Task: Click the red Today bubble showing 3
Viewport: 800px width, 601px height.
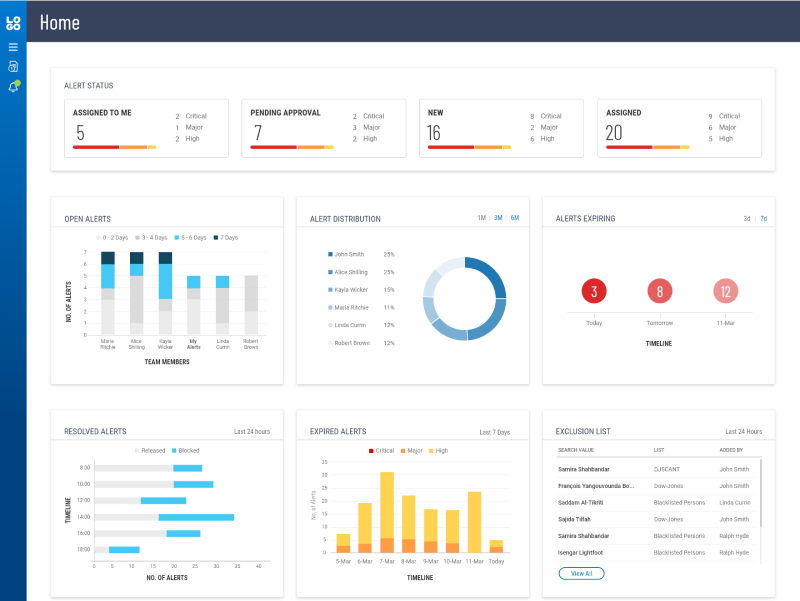Action: click(594, 292)
